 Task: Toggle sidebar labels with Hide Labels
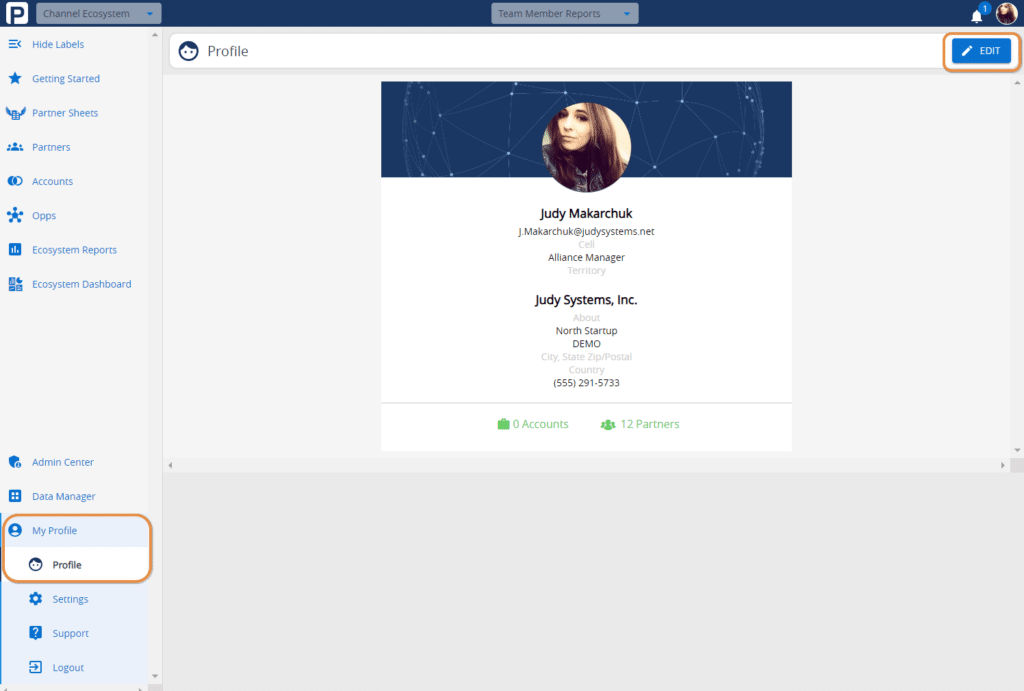pyautogui.click(x=14, y=44)
